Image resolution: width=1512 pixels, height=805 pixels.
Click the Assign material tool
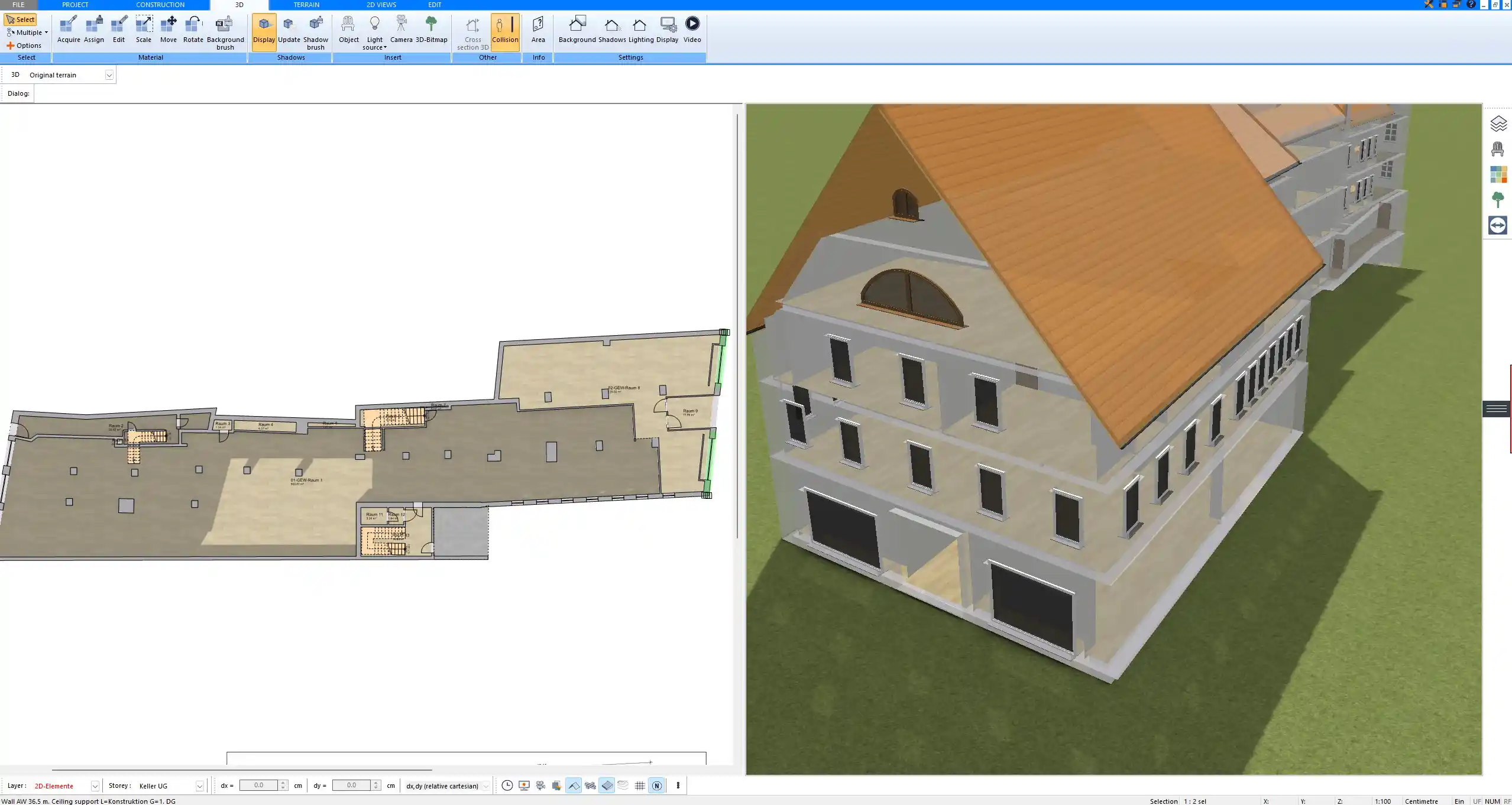pos(93,30)
